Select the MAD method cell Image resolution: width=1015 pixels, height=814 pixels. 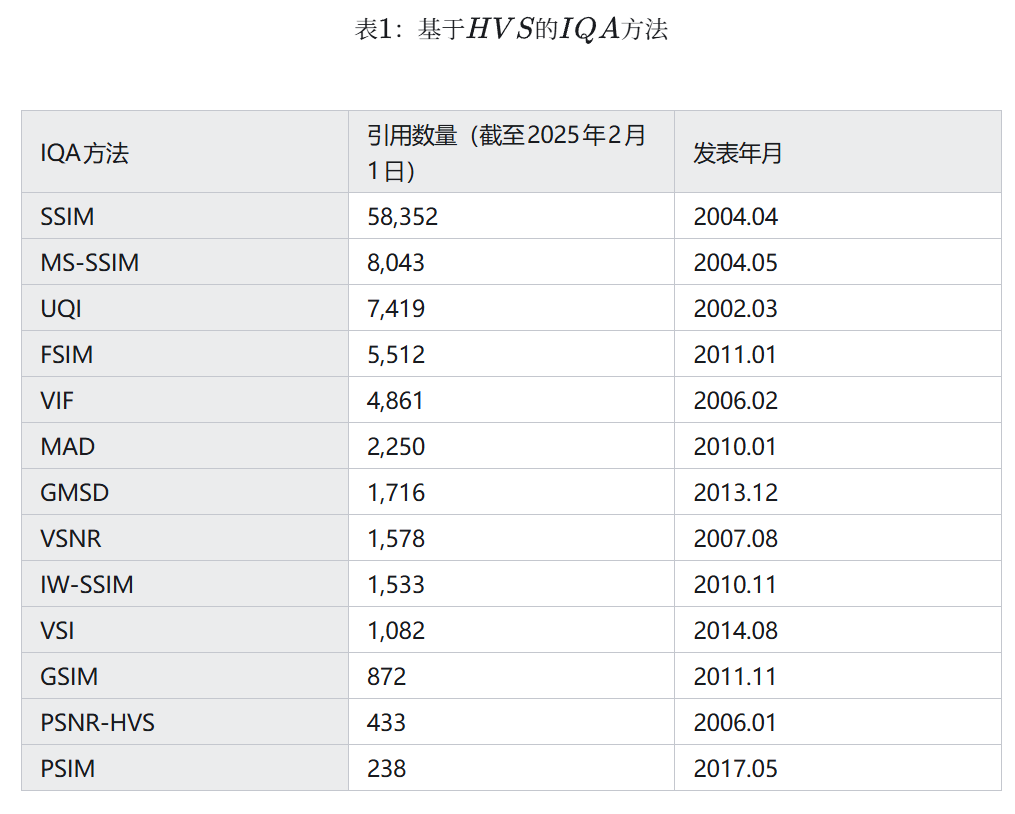[68, 447]
